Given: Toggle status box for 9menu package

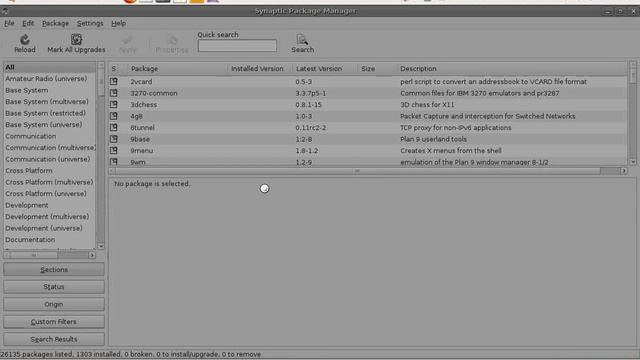Looking at the screenshot, I should [113, 150].
